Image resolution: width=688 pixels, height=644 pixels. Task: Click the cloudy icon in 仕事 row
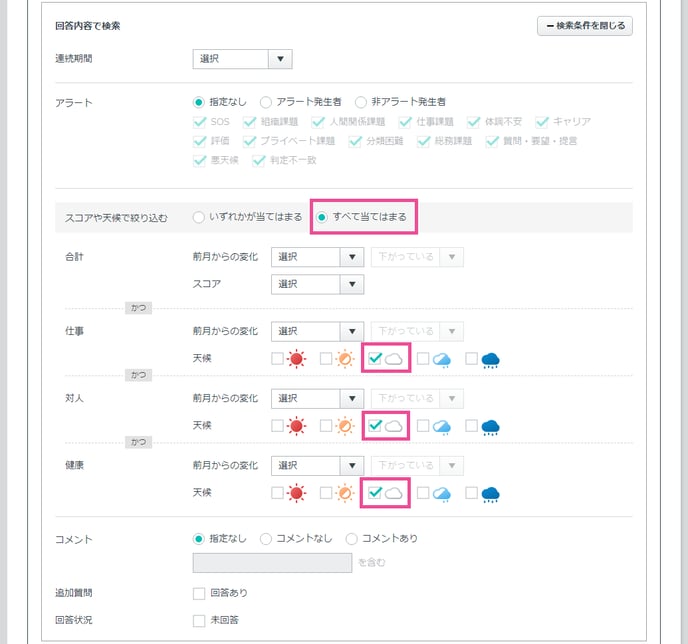[x=394, y=359]
